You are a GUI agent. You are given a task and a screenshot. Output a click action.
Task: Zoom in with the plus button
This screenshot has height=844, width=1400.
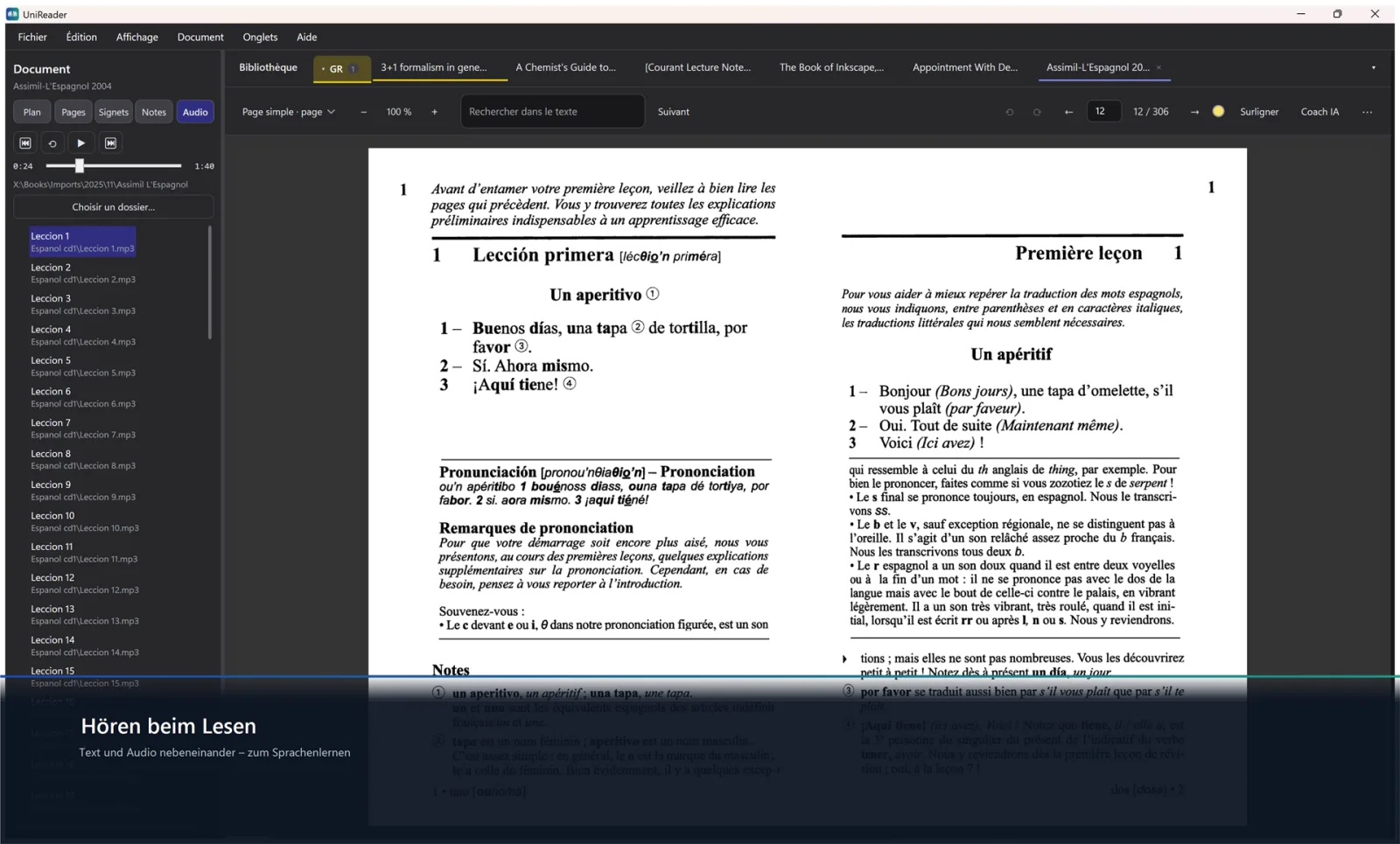point(434,112)
